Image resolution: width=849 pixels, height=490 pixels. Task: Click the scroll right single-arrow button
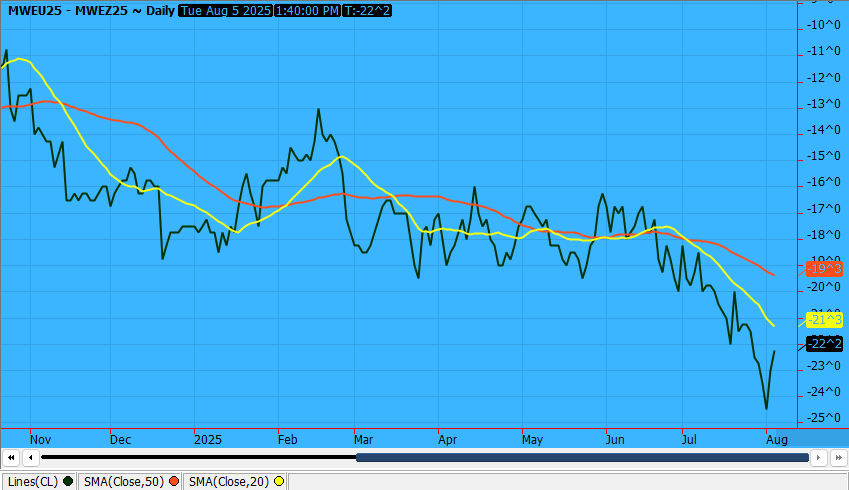click(820, 457)
